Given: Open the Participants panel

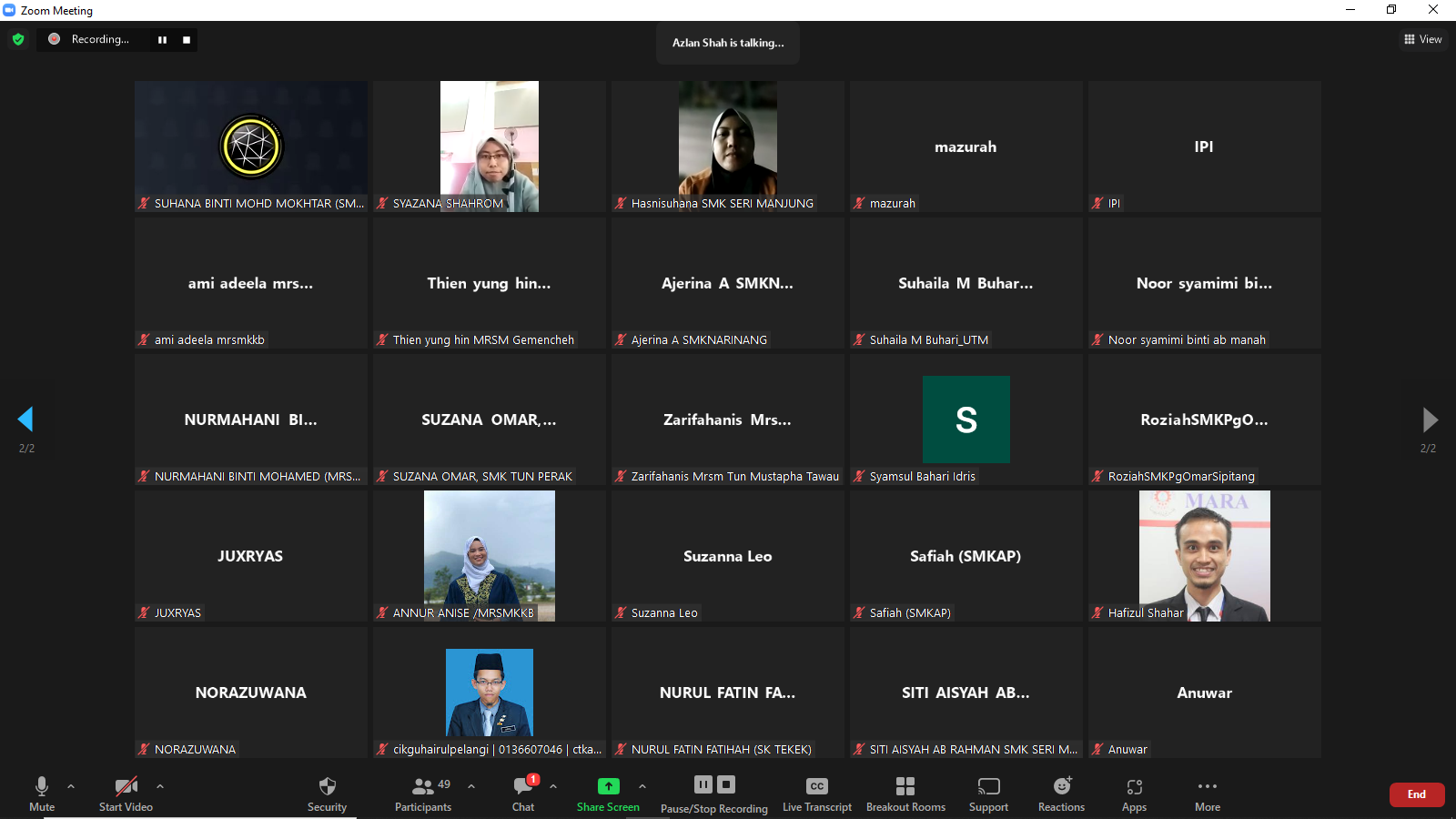Looking at the screenshot, I should tap(423, 787).
